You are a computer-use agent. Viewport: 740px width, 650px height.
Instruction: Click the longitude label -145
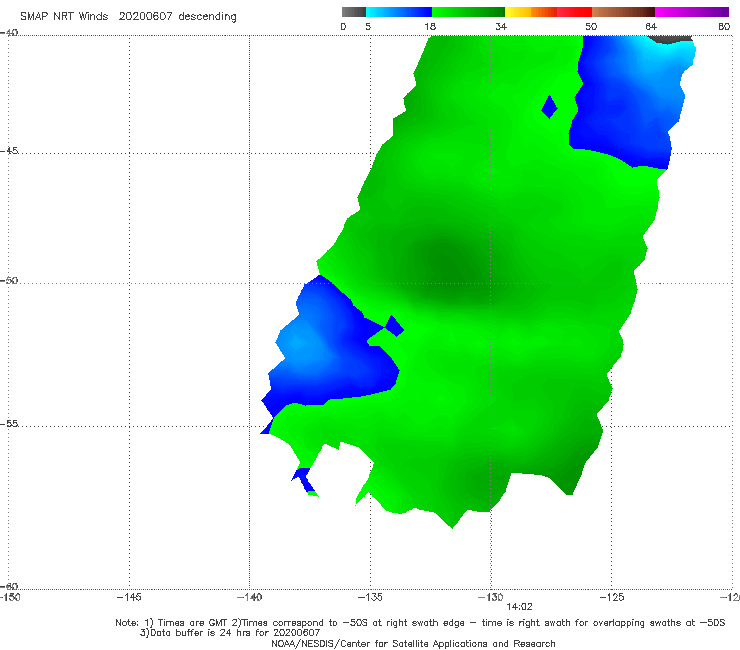tap(129, 597)
